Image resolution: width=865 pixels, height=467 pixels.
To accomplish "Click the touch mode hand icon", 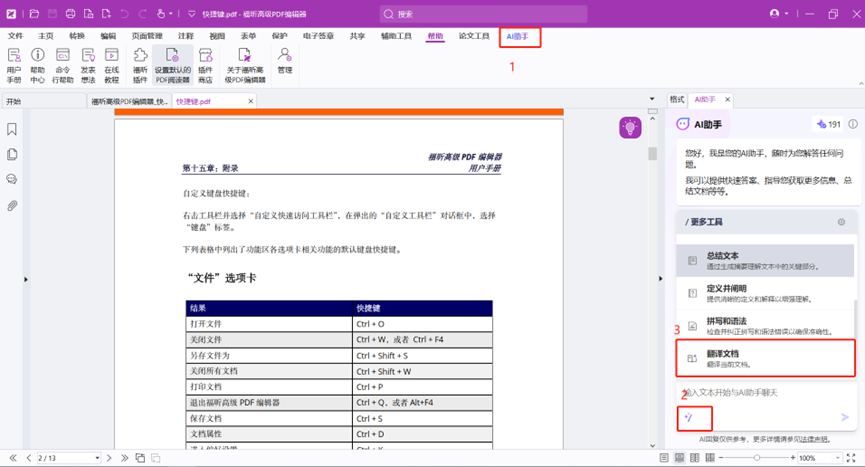I will pyautogui.click(x=161, y=14).
